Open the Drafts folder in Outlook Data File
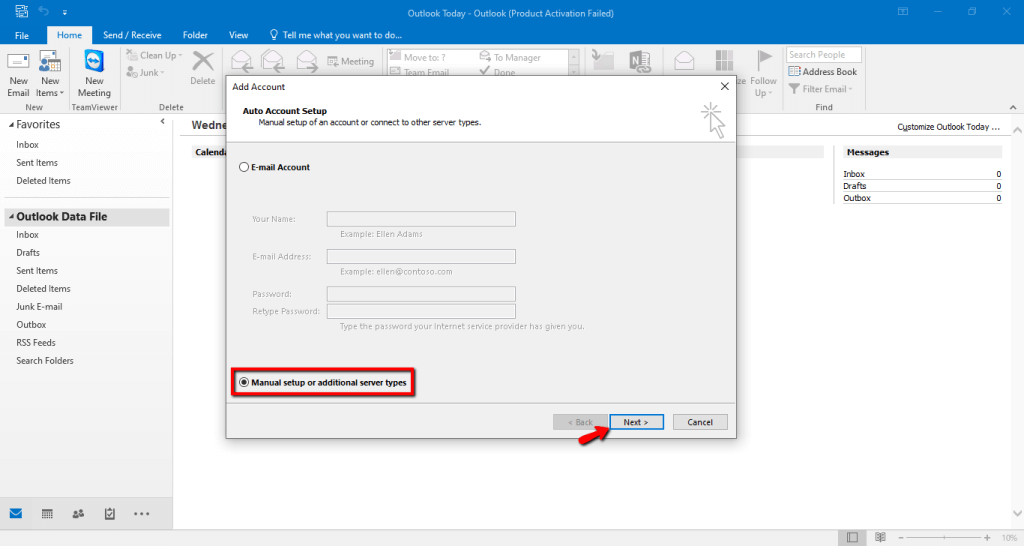This screenshot has width=1024, height=546. 28,253
